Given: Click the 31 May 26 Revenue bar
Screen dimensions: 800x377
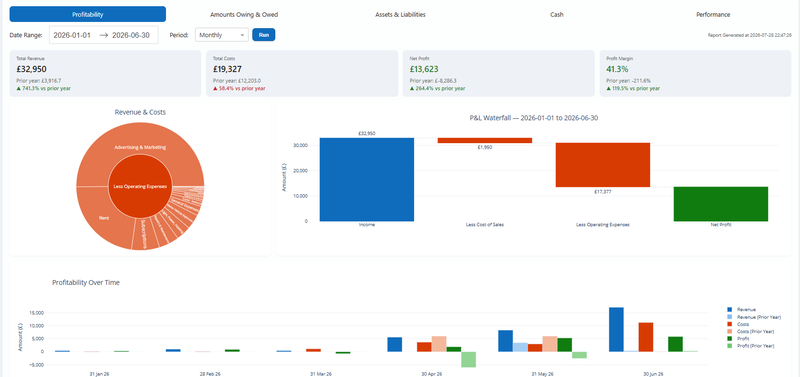Looking at the screenshot, I should click(506, 341).
